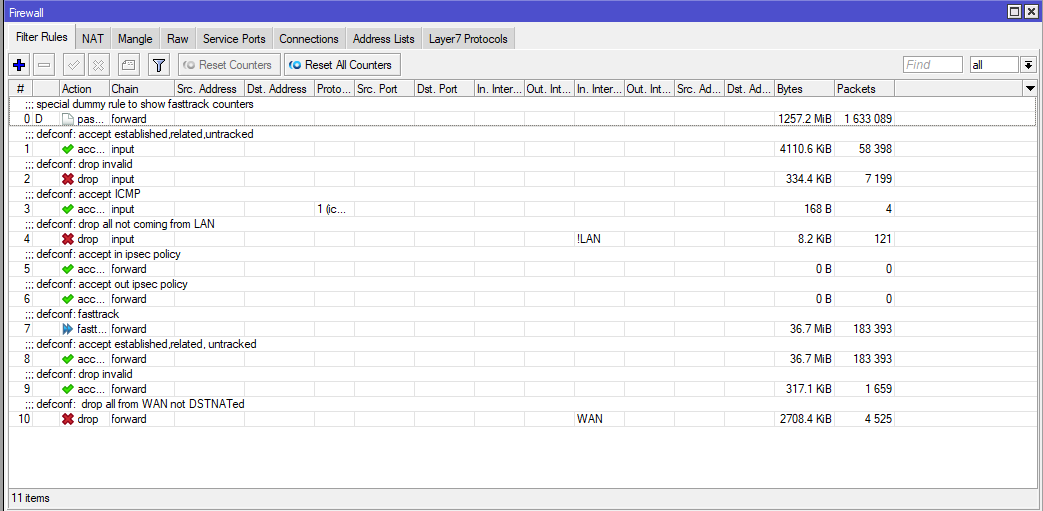Sort by the Packets column header
Image resolution: width=1043 pixels, height=511 pixels.
coord(864,88)
